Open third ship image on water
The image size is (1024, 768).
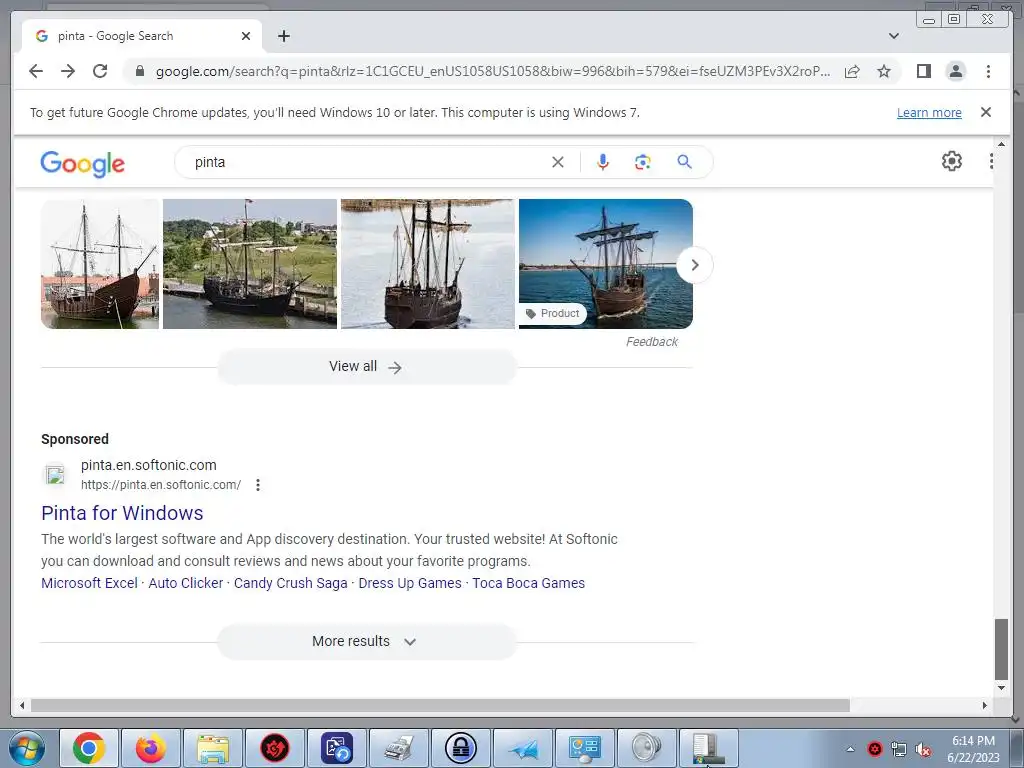pos(428,264)
